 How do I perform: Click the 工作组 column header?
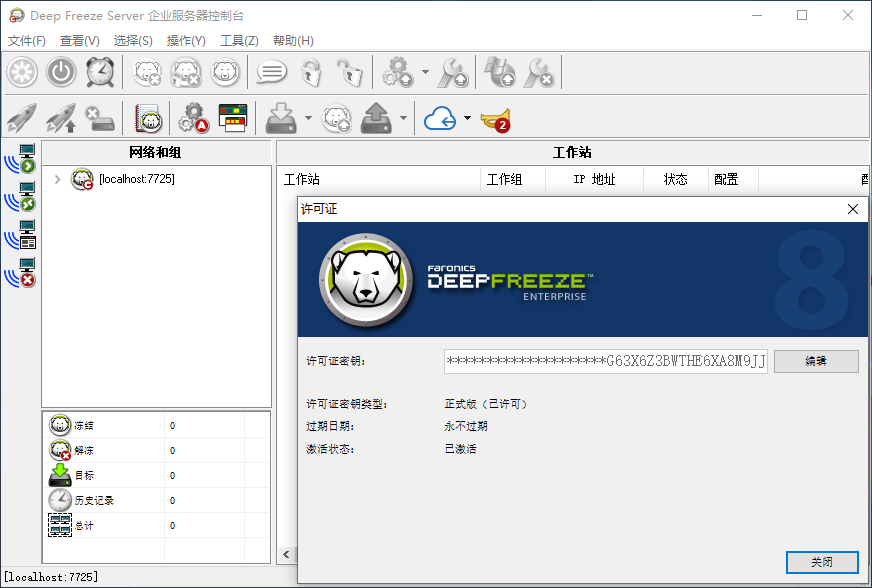coord(513,179)
